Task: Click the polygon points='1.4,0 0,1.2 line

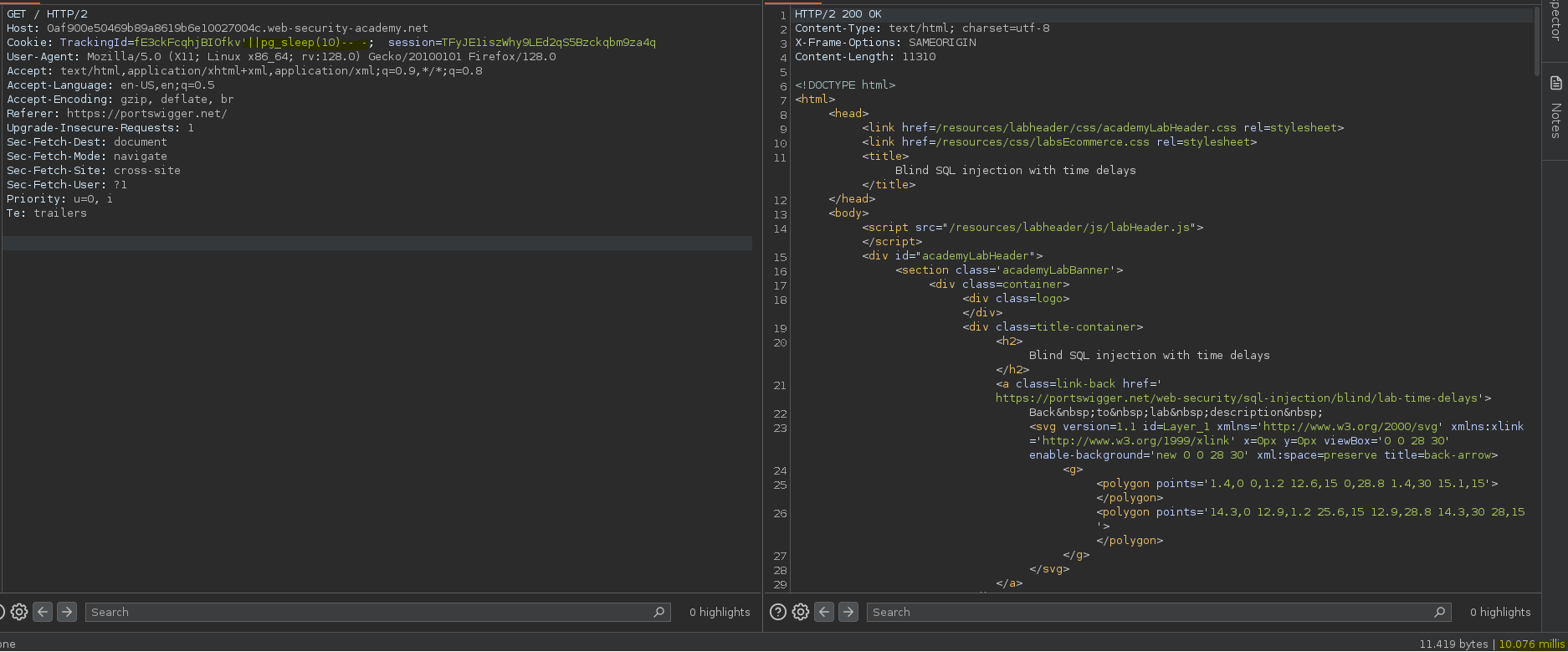Action: click(1297, 484)
